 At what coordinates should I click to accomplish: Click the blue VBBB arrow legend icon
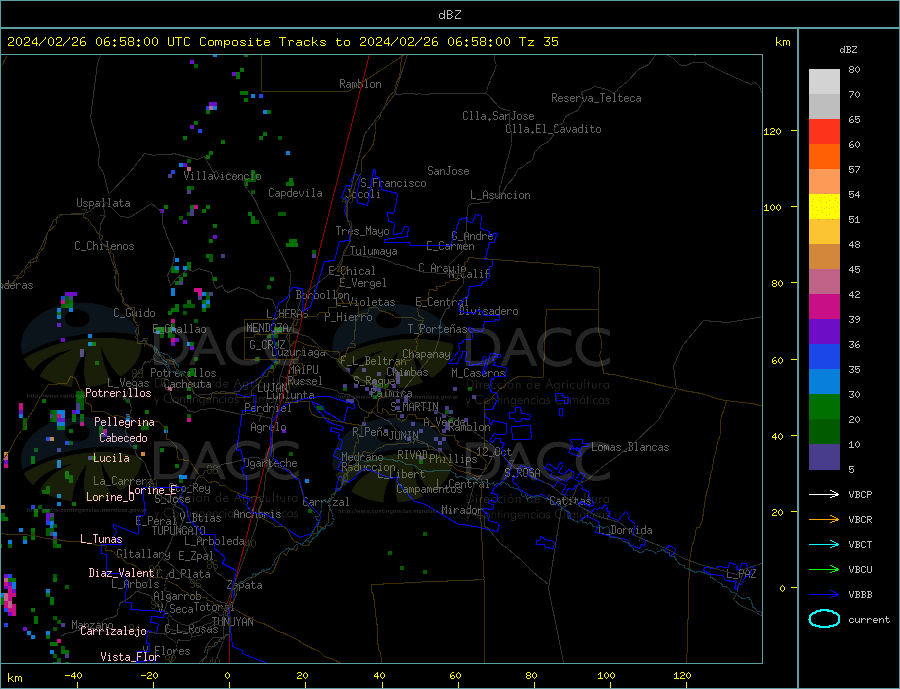pos(824,595)
